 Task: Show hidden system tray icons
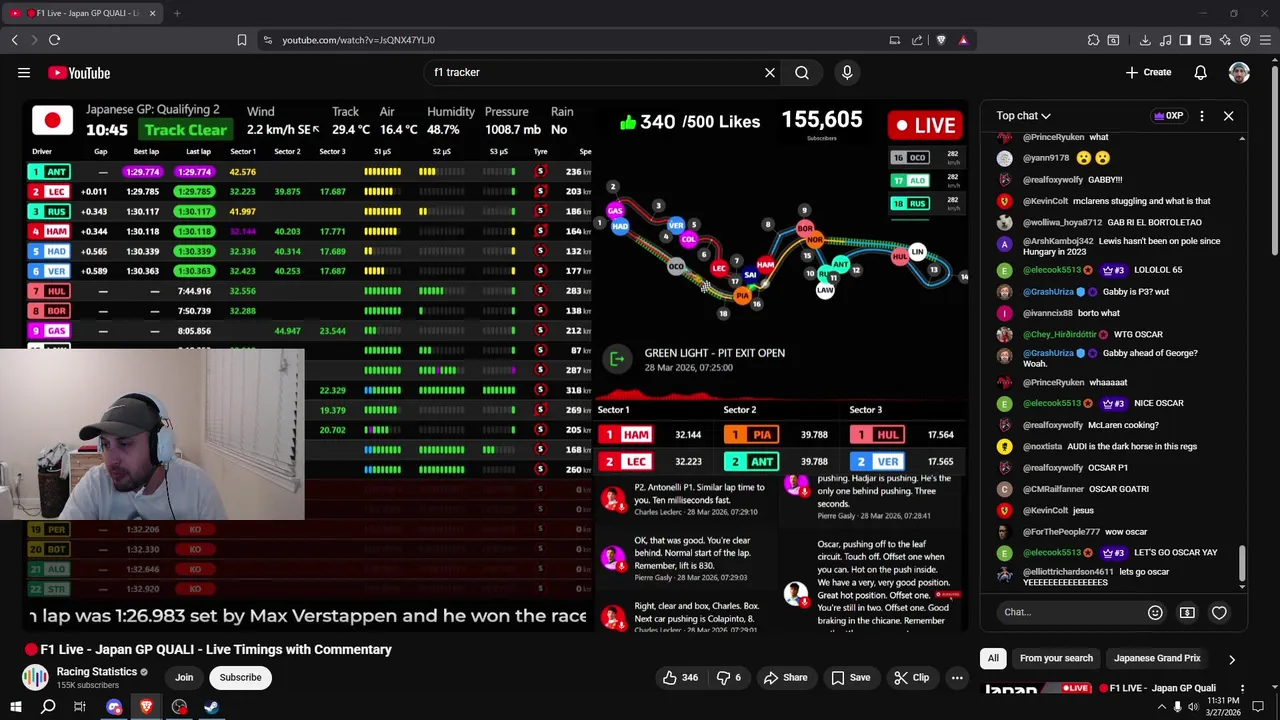pos(1161,707)
